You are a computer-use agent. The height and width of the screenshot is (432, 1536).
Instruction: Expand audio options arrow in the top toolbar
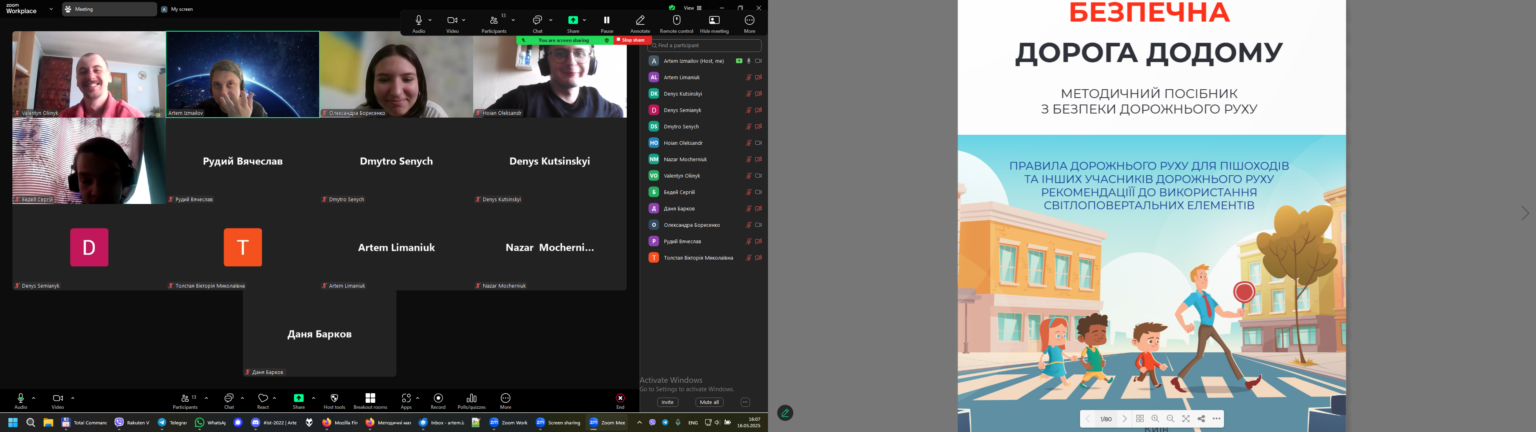pos(431,20)
